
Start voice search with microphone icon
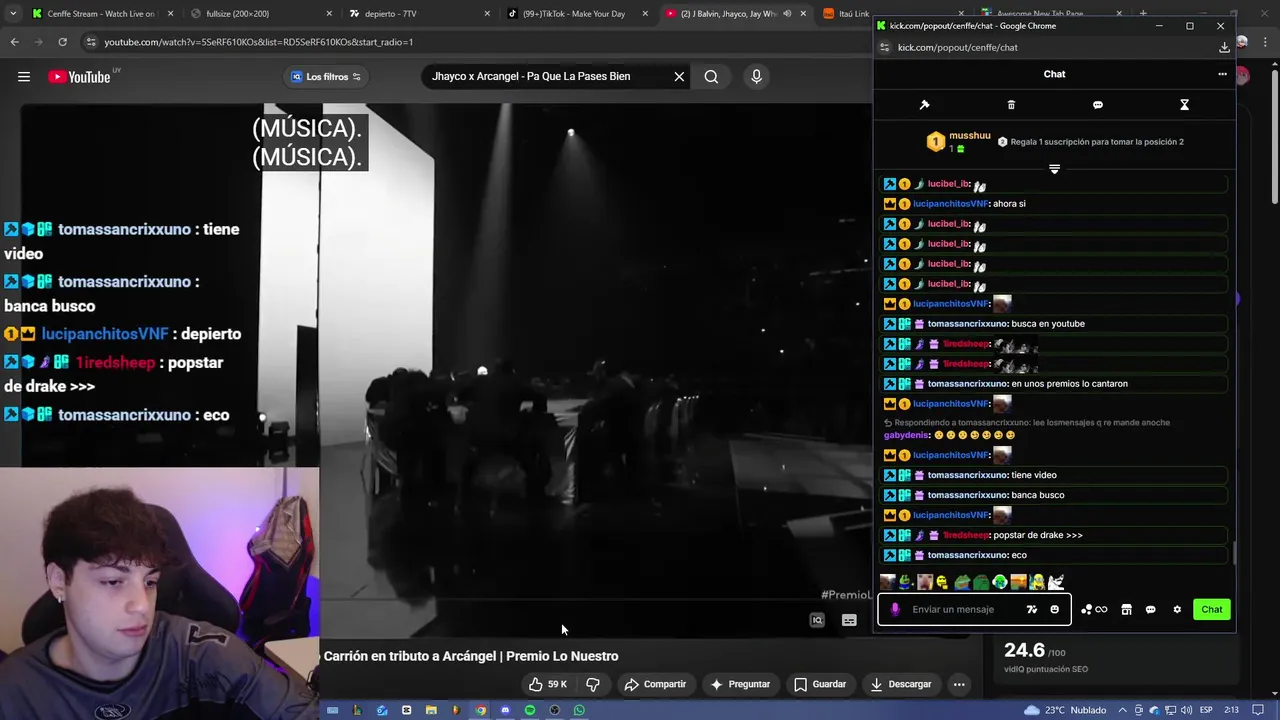point(756,77)
